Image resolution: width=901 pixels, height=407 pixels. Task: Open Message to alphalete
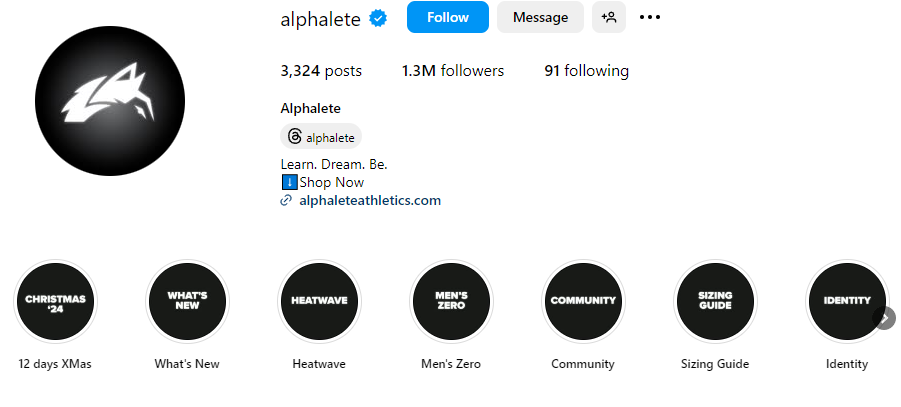tap(540, 17)
